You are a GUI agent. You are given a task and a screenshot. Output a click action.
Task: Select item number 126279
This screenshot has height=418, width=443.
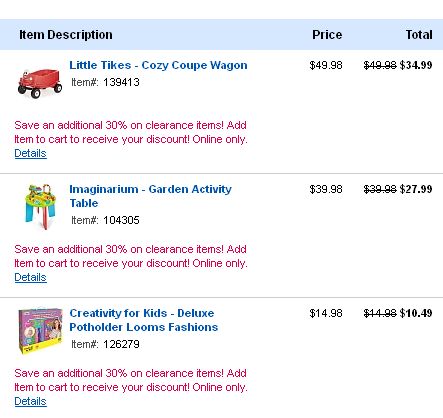tap(121, 344)
